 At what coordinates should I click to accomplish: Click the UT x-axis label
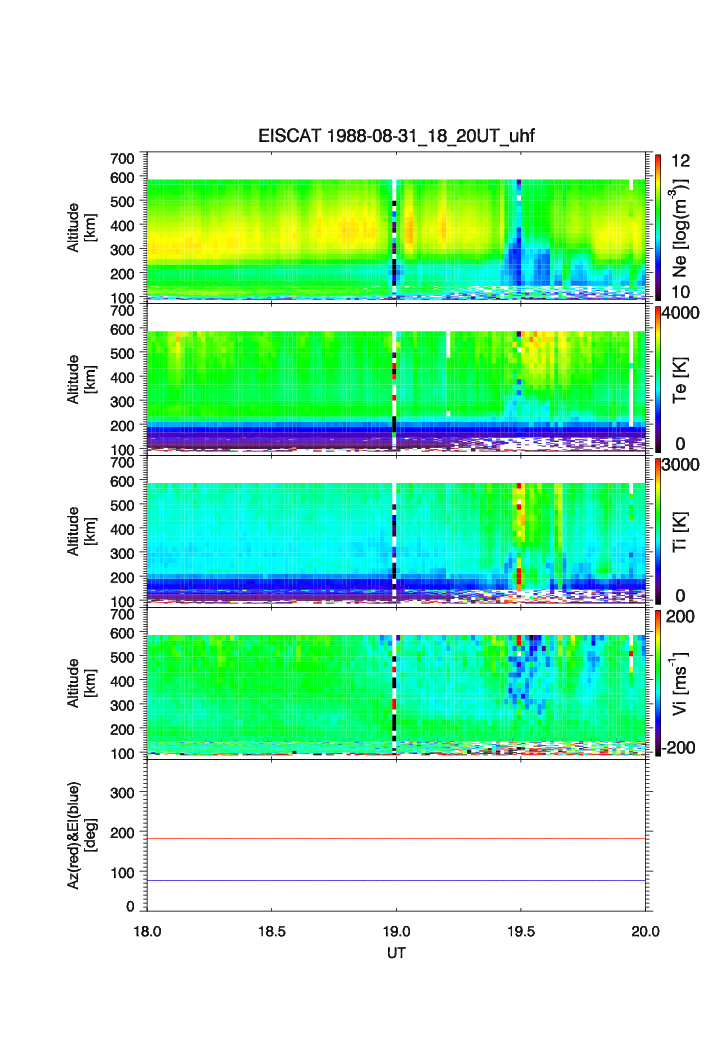(397, 954)
